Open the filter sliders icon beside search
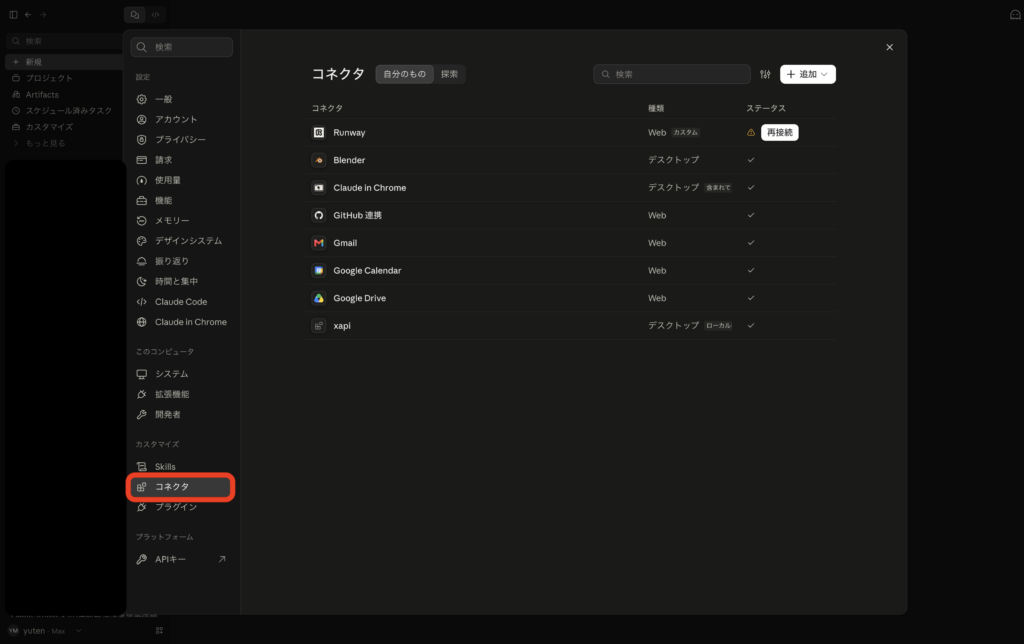 coord(765,74)
